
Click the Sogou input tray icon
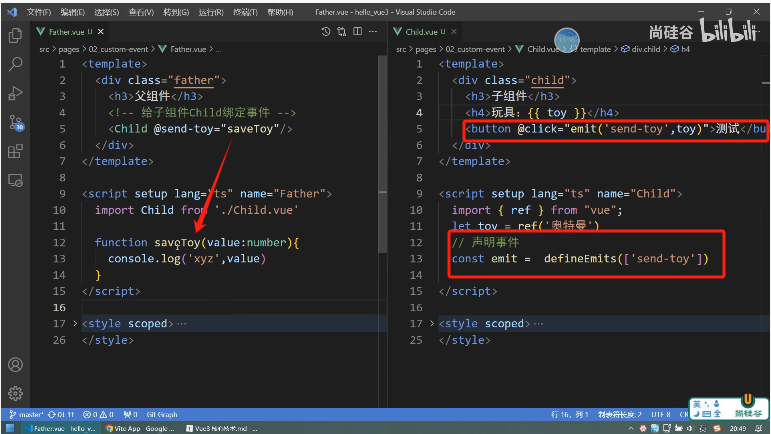(717, 428)
